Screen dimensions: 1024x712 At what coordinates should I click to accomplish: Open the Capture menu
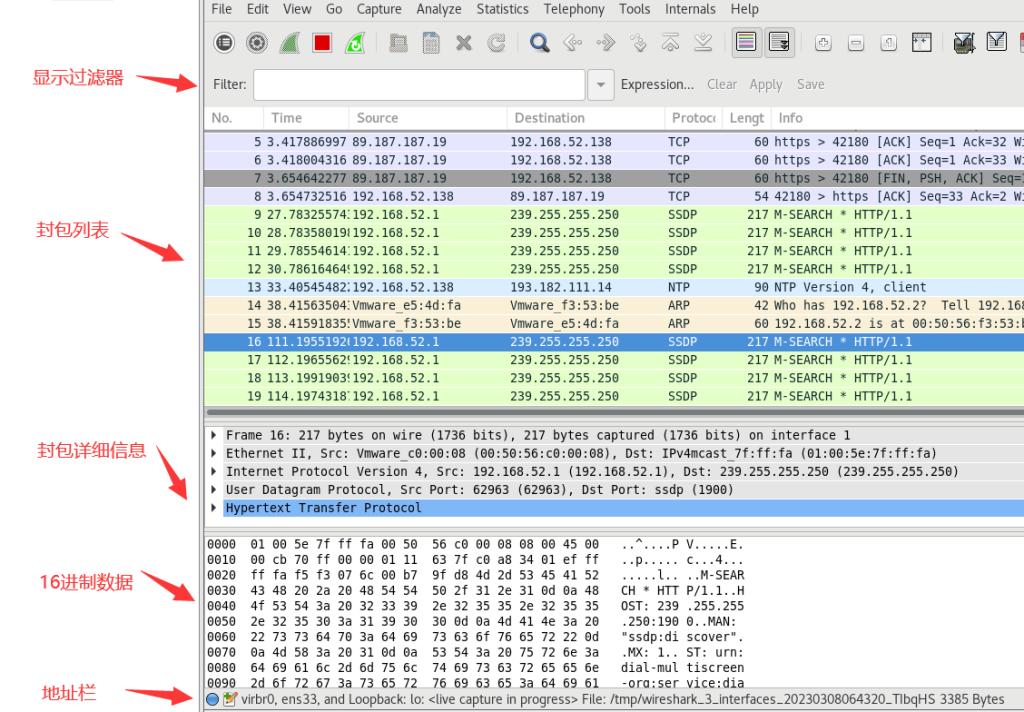pos(379,9)
